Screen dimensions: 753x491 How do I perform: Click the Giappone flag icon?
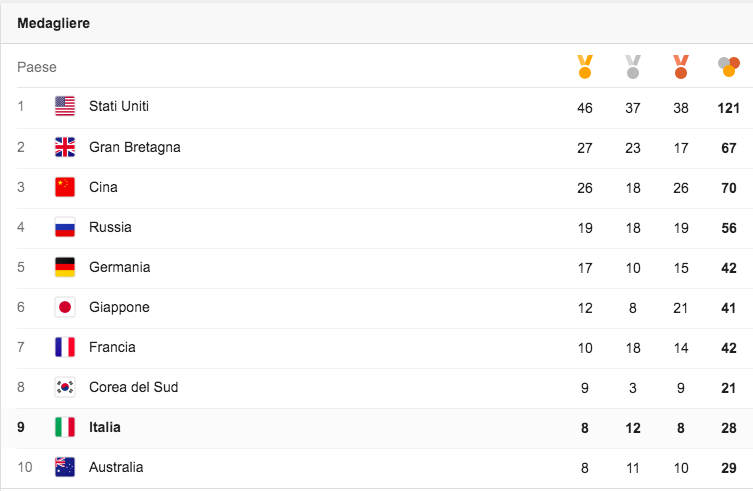coord(65,307)
